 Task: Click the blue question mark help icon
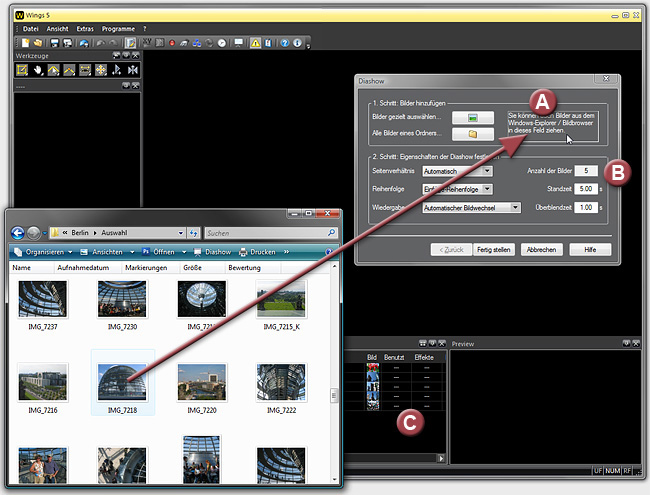tap(285, 43)
